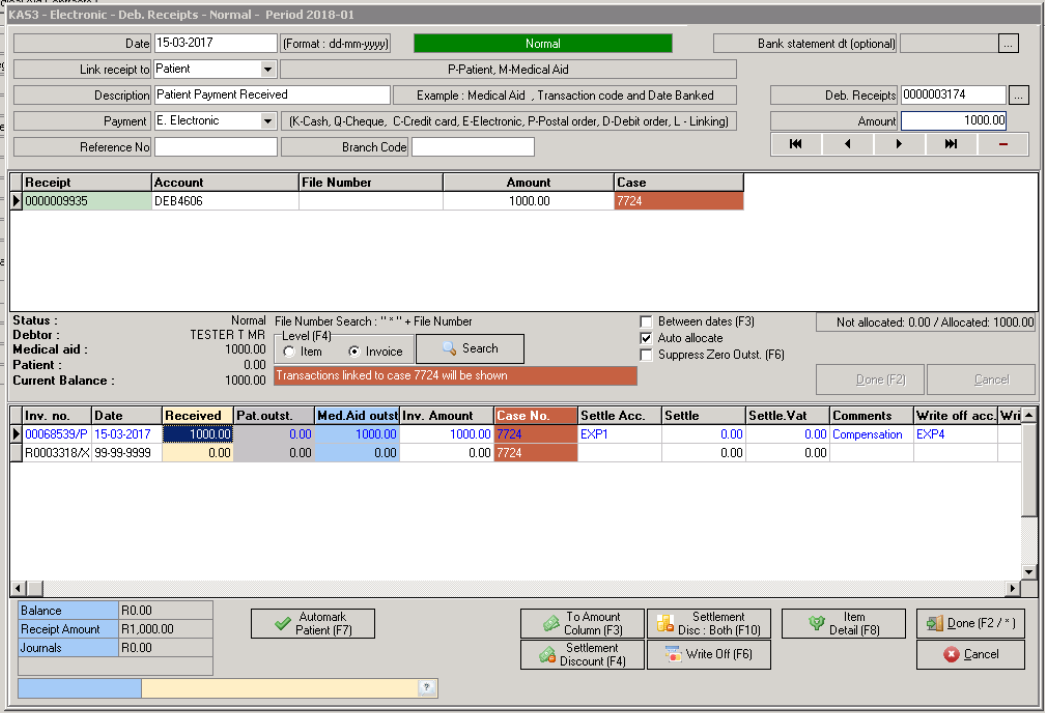Open the Deb. Receipts browse ellipsis

(x=1018, y=95)
